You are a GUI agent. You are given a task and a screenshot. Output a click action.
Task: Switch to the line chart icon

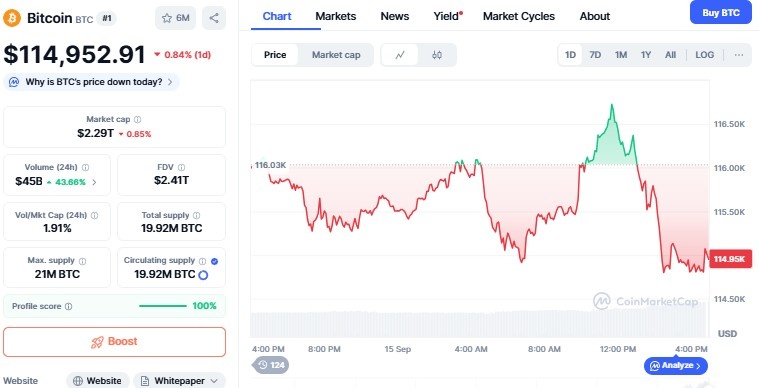pyautogui.click(x=400, y=55)
